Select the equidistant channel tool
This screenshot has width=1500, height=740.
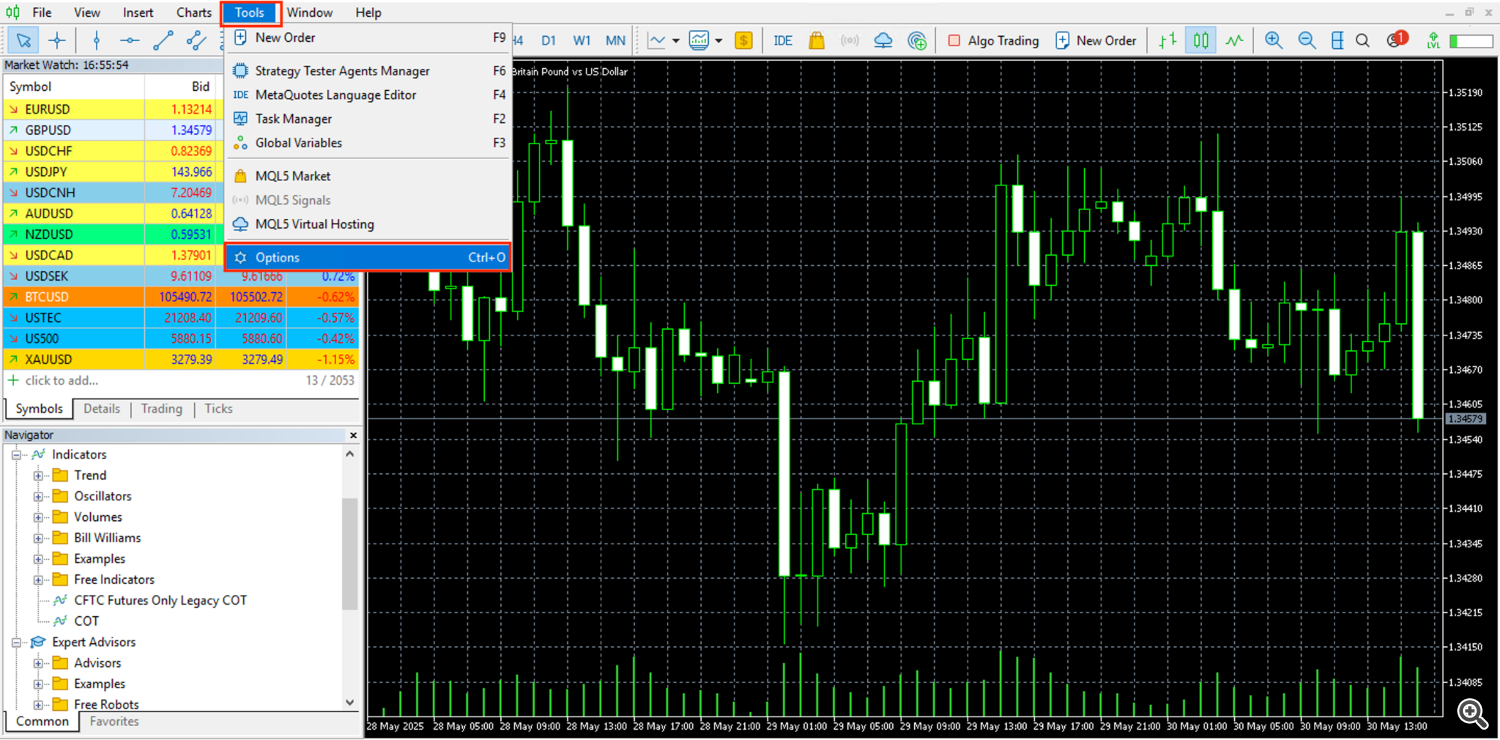pyautogui.click(x=196, y=41)
